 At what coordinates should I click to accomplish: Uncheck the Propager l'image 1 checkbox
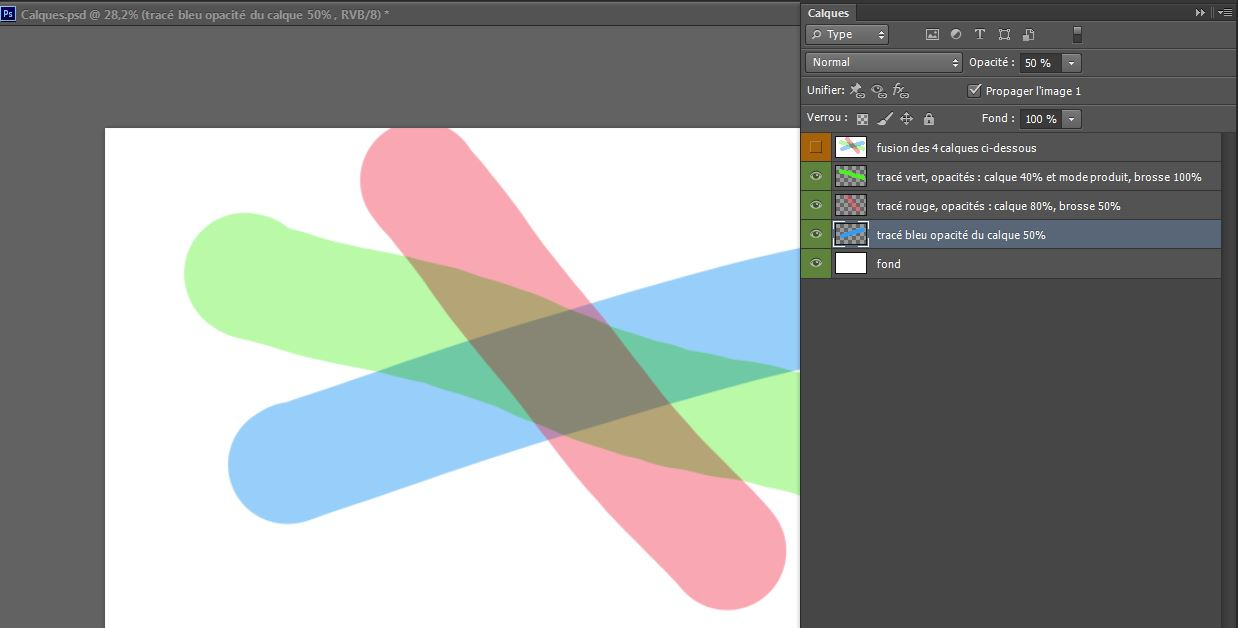pyautogui.click(x=975, y=91)
